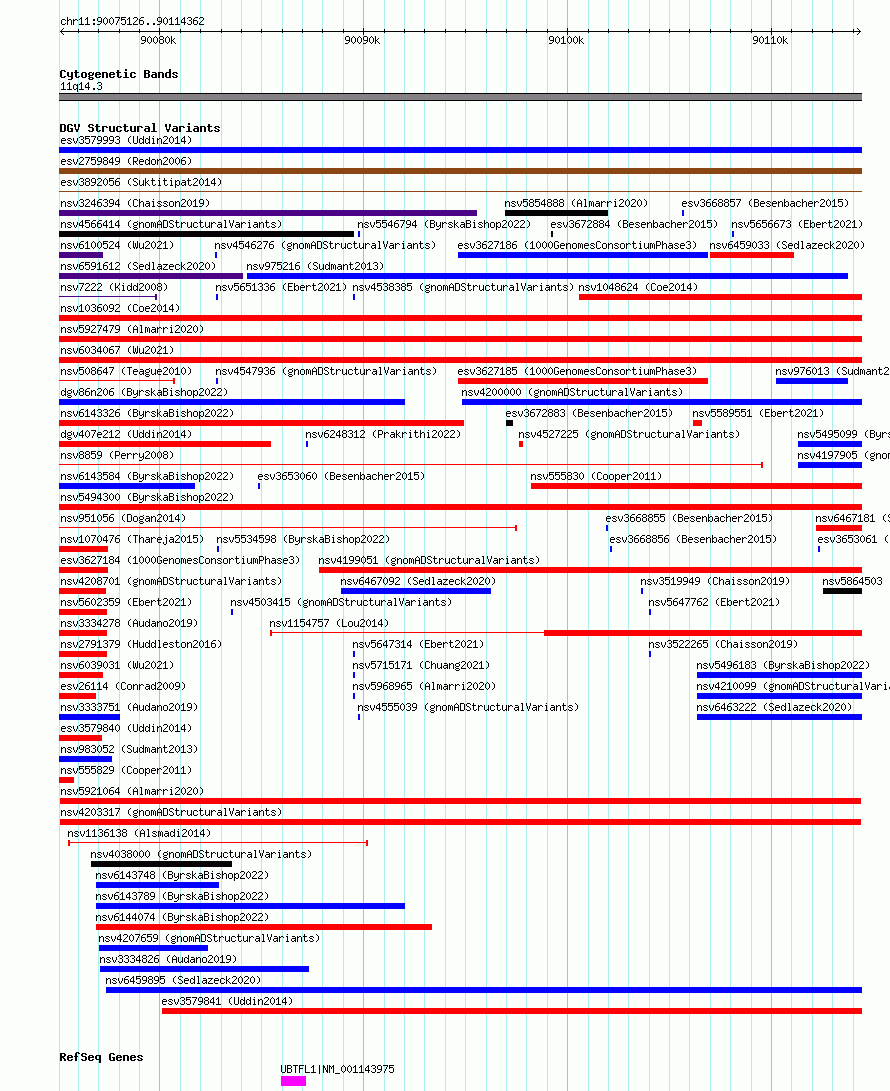The width and height of the screenshot is (890, 1091).
Task: Click dgv407e212 (Uddin2014) label
Action: tap(126, 433)
